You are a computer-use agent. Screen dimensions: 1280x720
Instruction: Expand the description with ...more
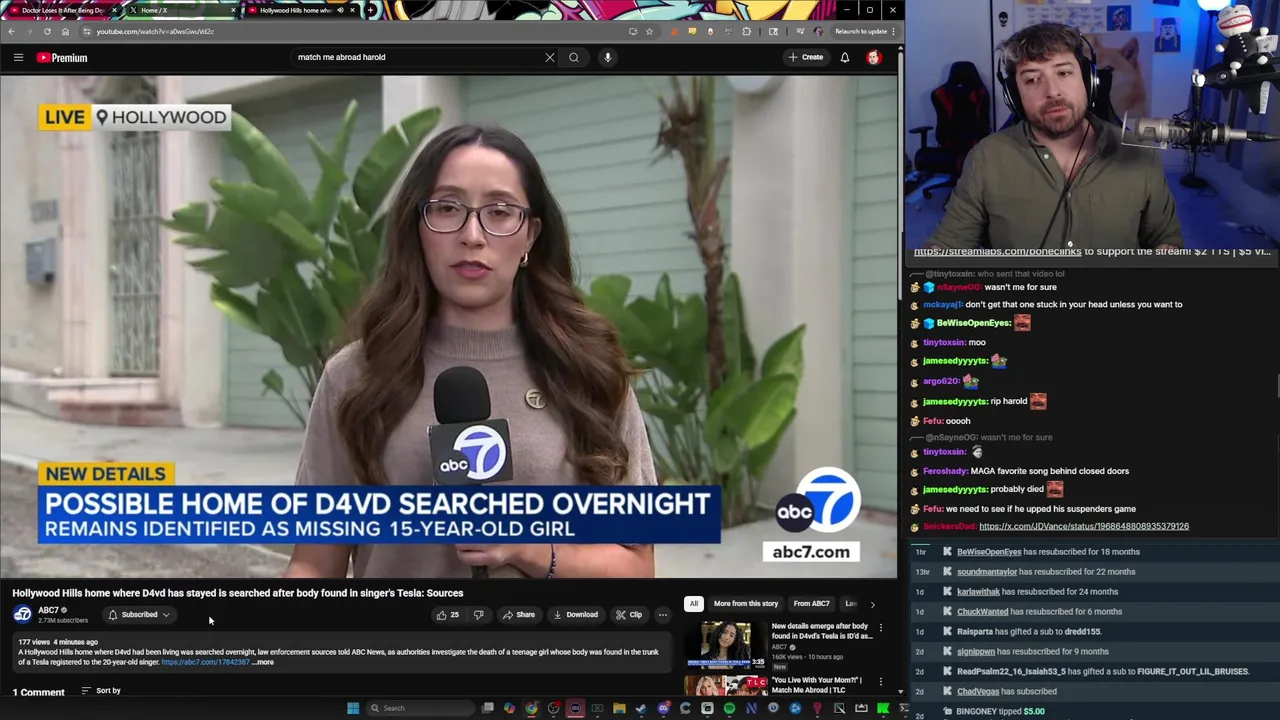click(262, 662)
